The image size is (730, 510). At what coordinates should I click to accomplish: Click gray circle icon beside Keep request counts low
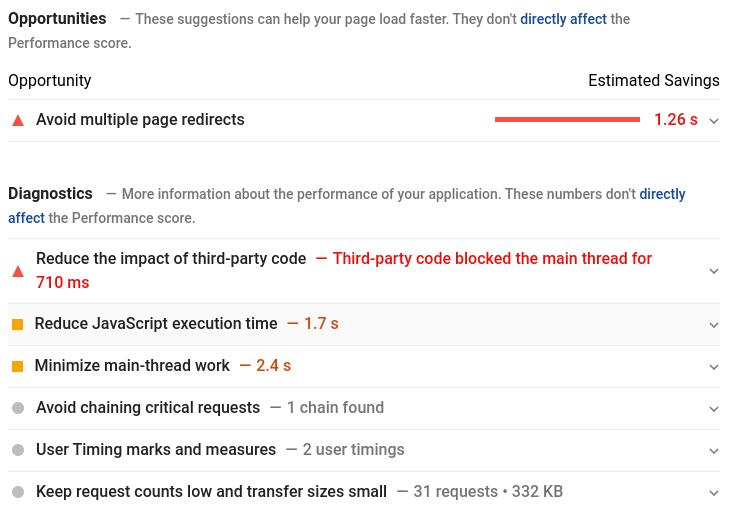(18, 492)
